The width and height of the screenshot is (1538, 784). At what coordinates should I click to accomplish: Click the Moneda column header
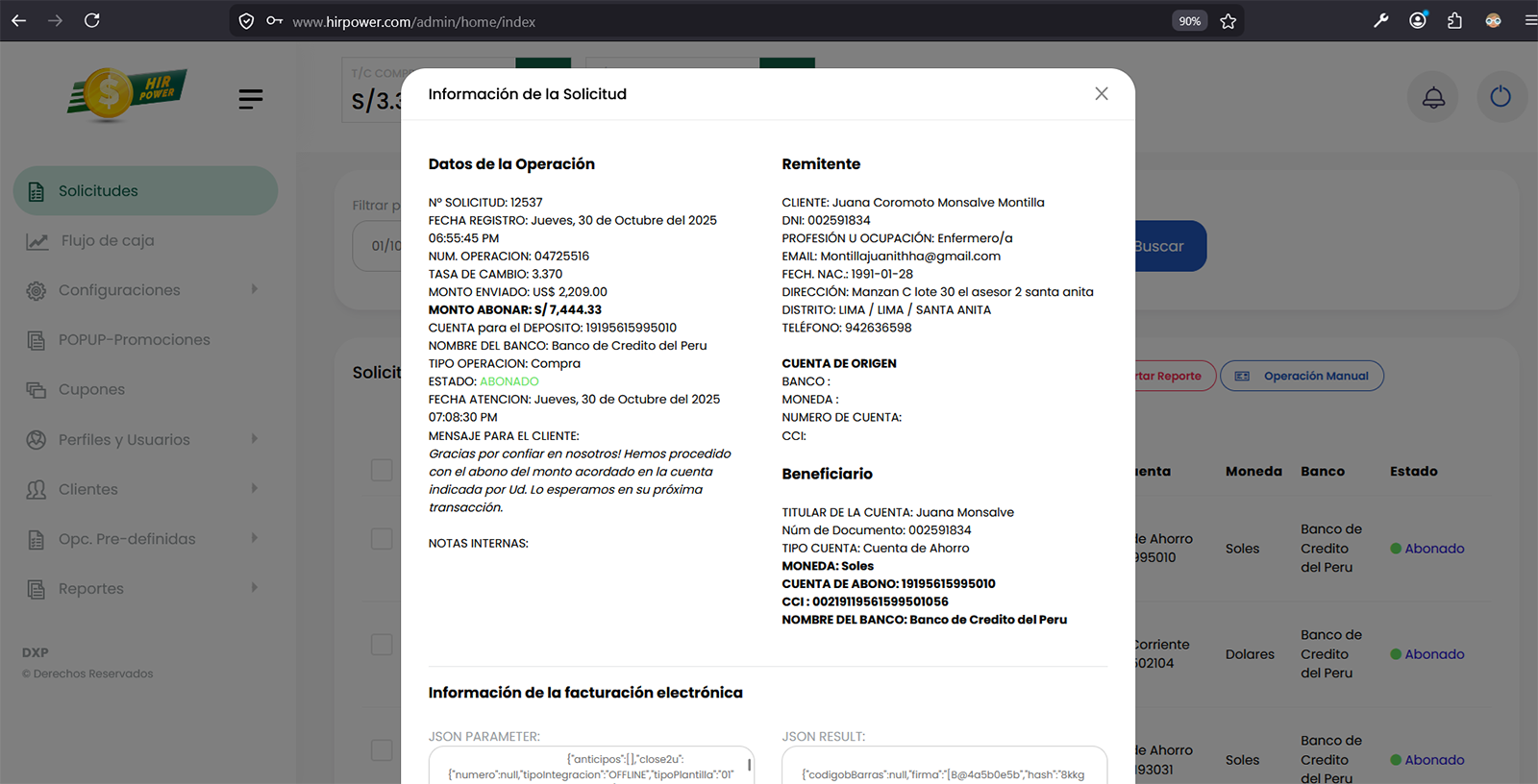click(x=1253, y=471)
